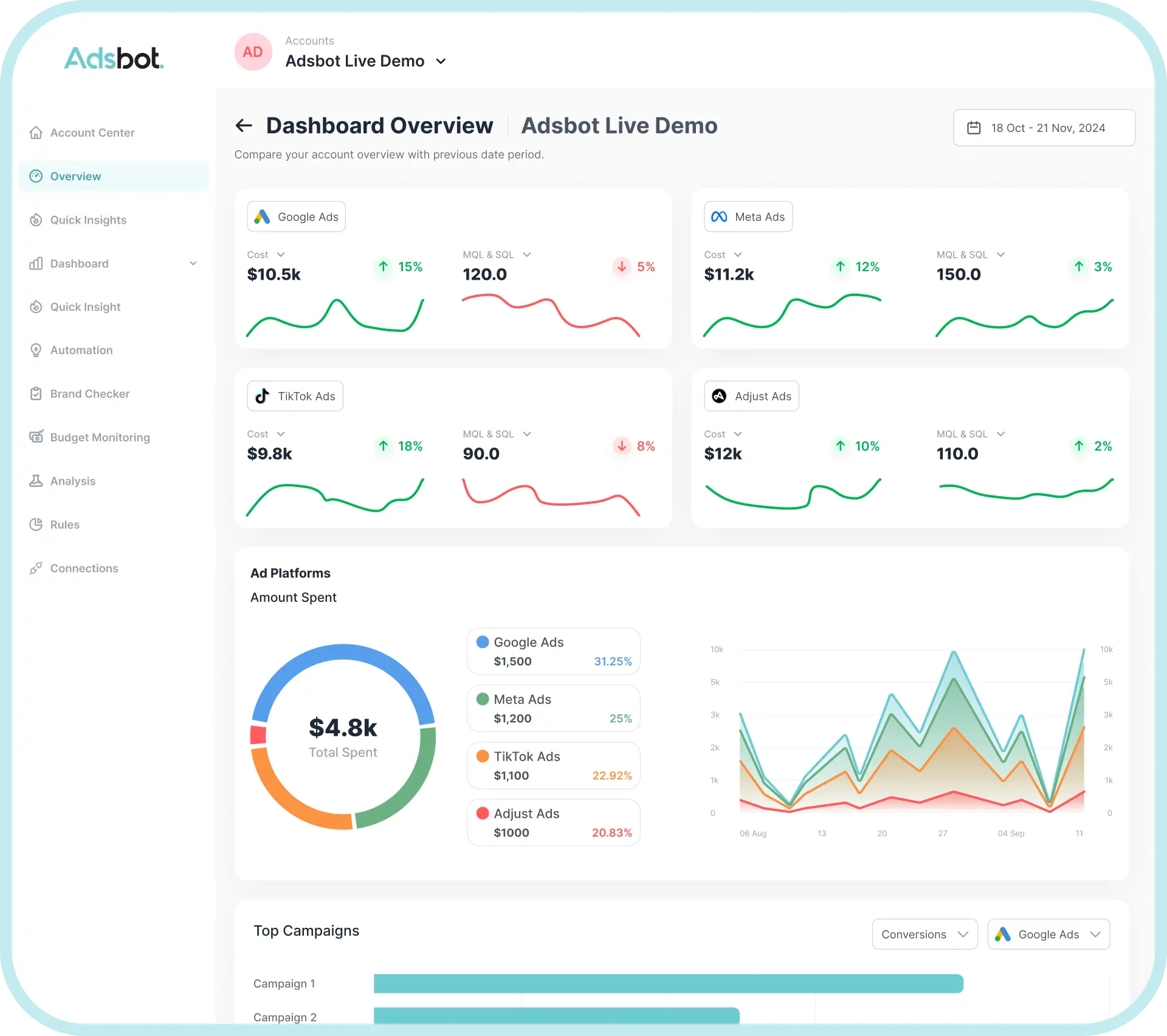Click the TikTok Ads platform badge

295,396
